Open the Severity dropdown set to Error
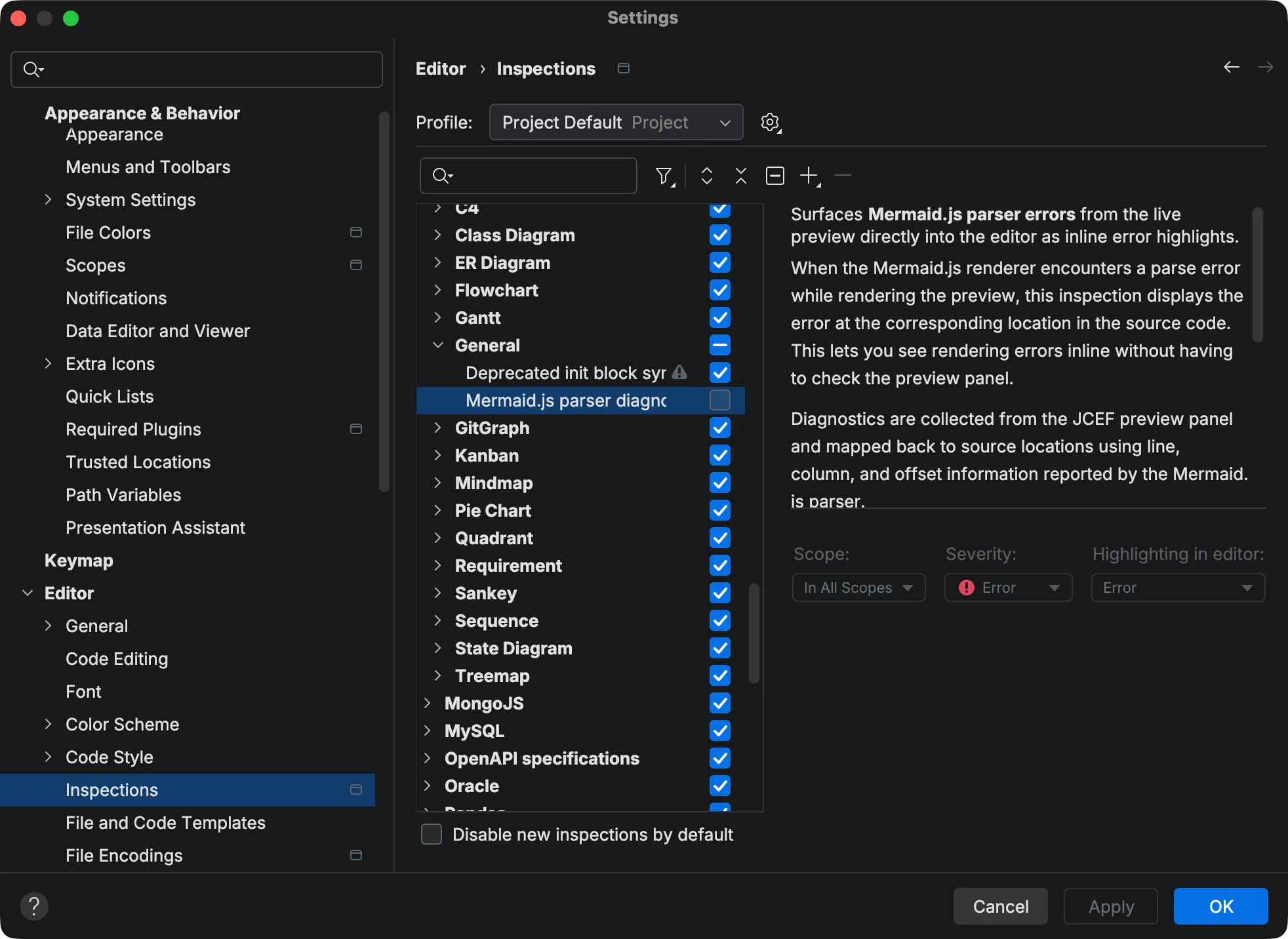The image size is (1288, 939). click(1007, 588)
